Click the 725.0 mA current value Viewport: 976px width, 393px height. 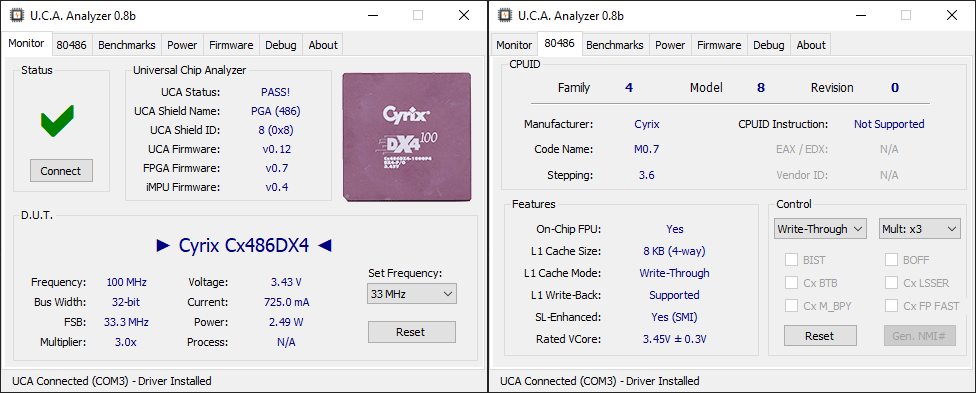coord(287,302)
